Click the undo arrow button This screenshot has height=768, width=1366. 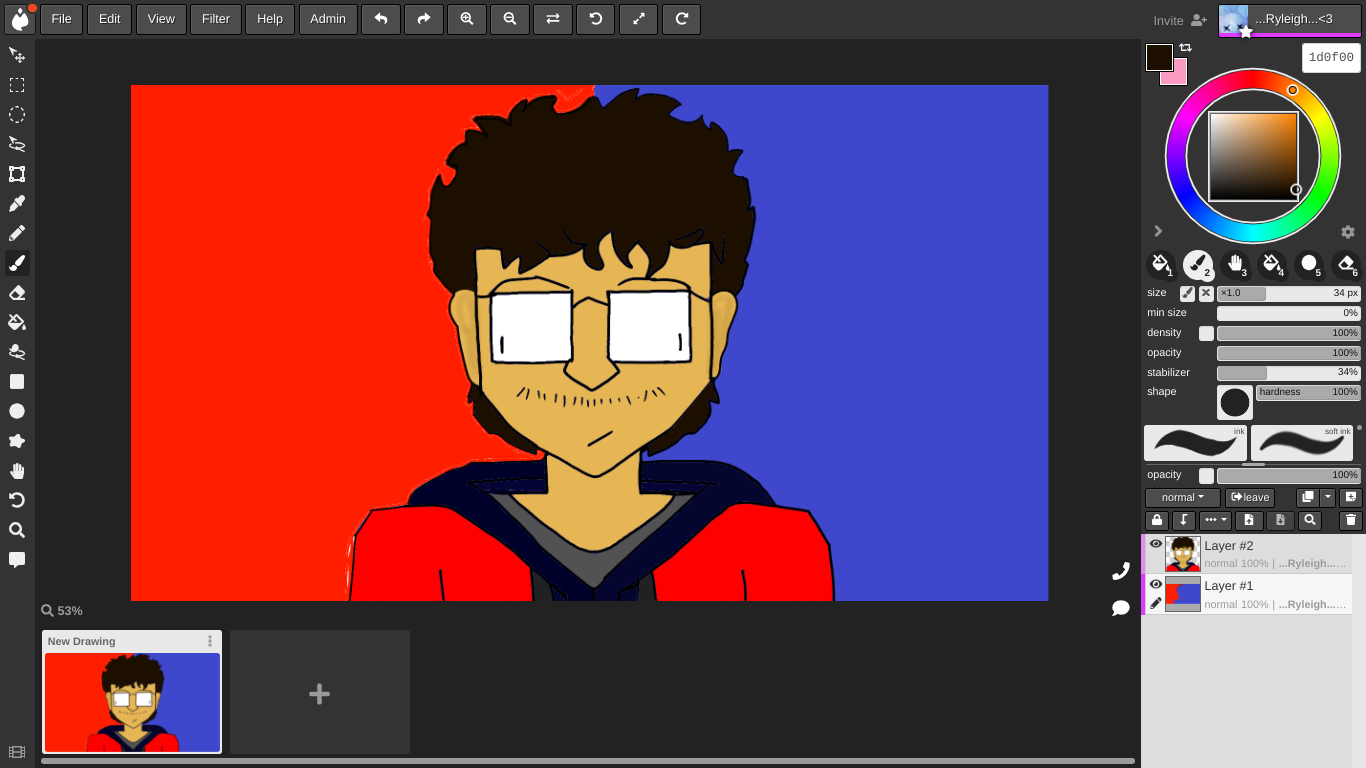pos(381,19)
